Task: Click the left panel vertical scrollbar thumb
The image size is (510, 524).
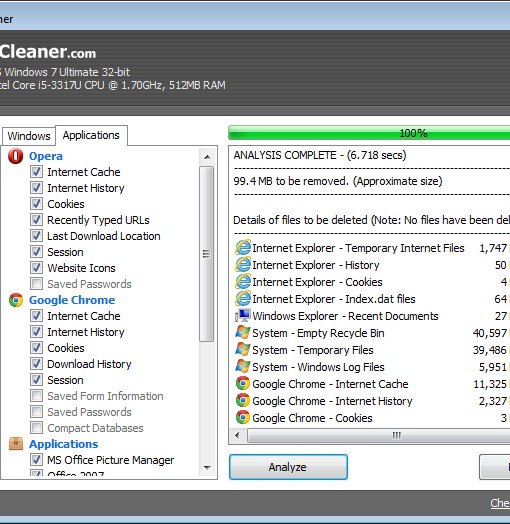Action: pos(207,254)
